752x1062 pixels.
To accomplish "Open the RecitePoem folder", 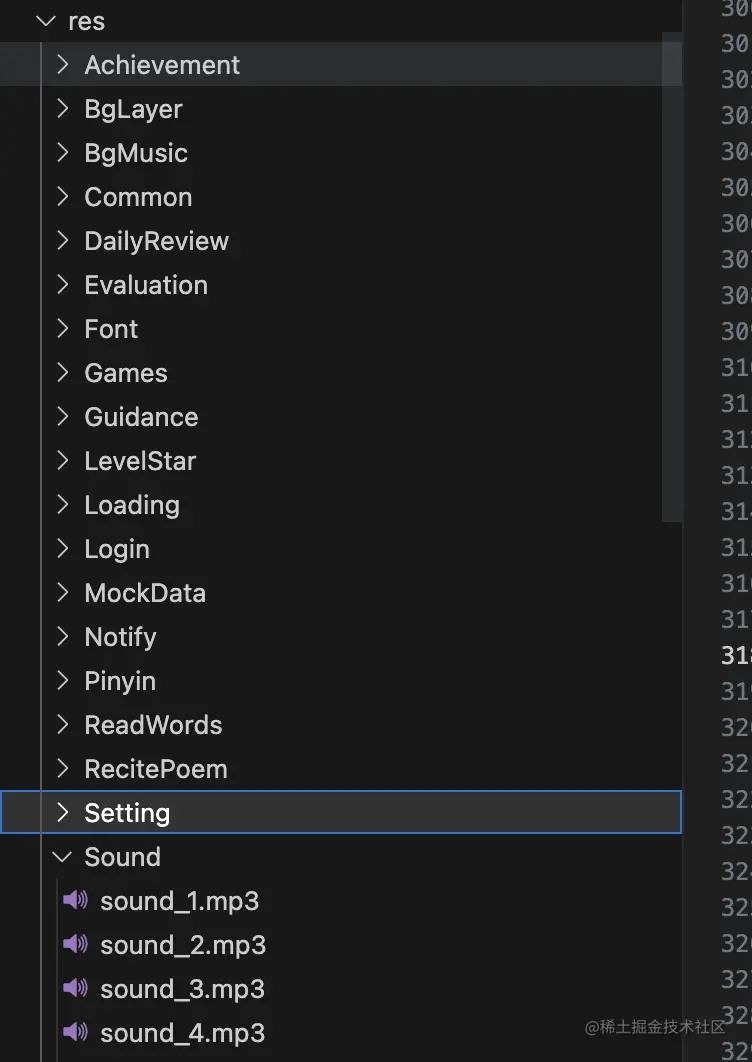I will pos(156,768).
